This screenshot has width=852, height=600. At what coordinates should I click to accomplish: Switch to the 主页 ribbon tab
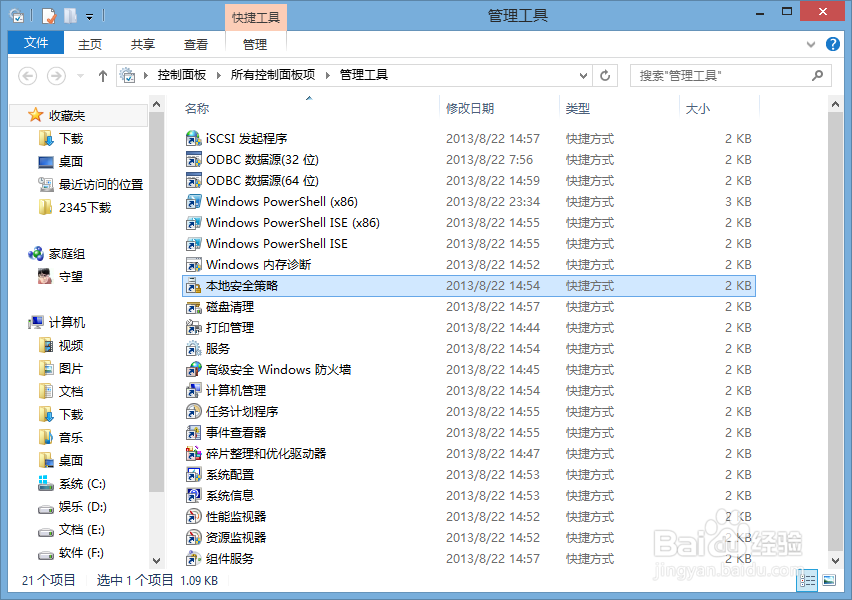click(90, 44)
